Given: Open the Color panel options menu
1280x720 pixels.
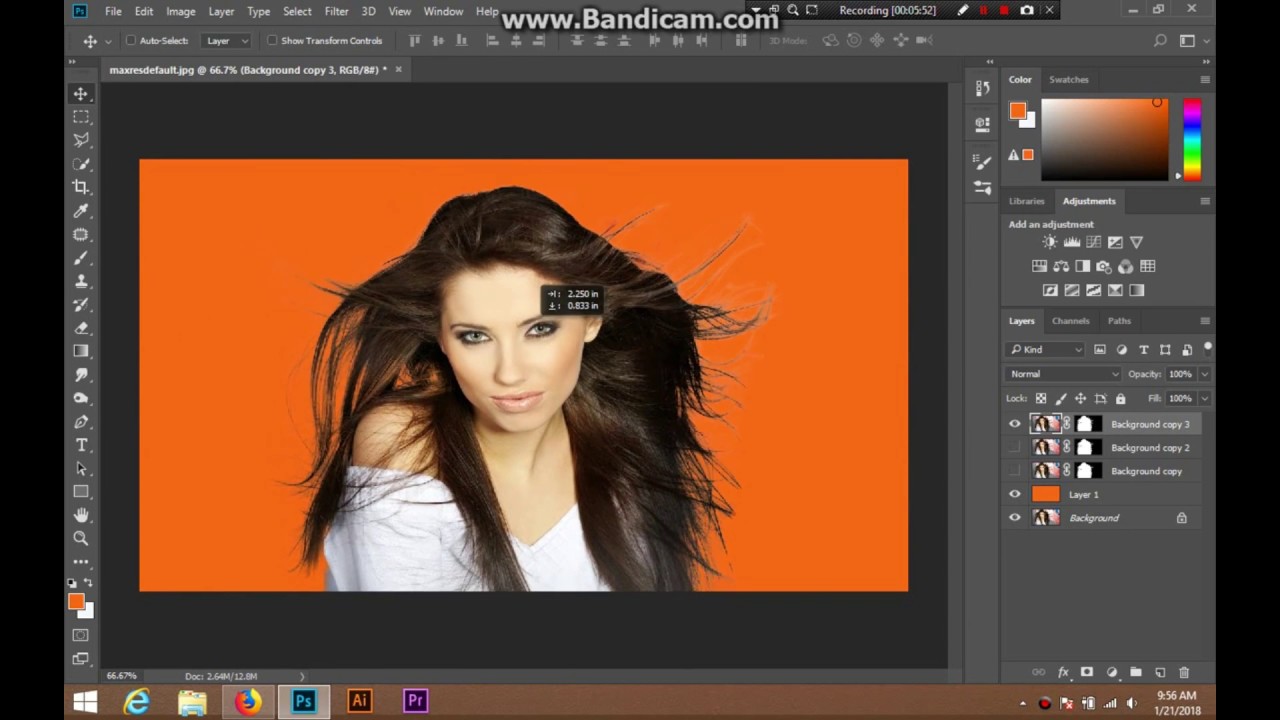Looking at the screenshot, I should (1205, 79).
